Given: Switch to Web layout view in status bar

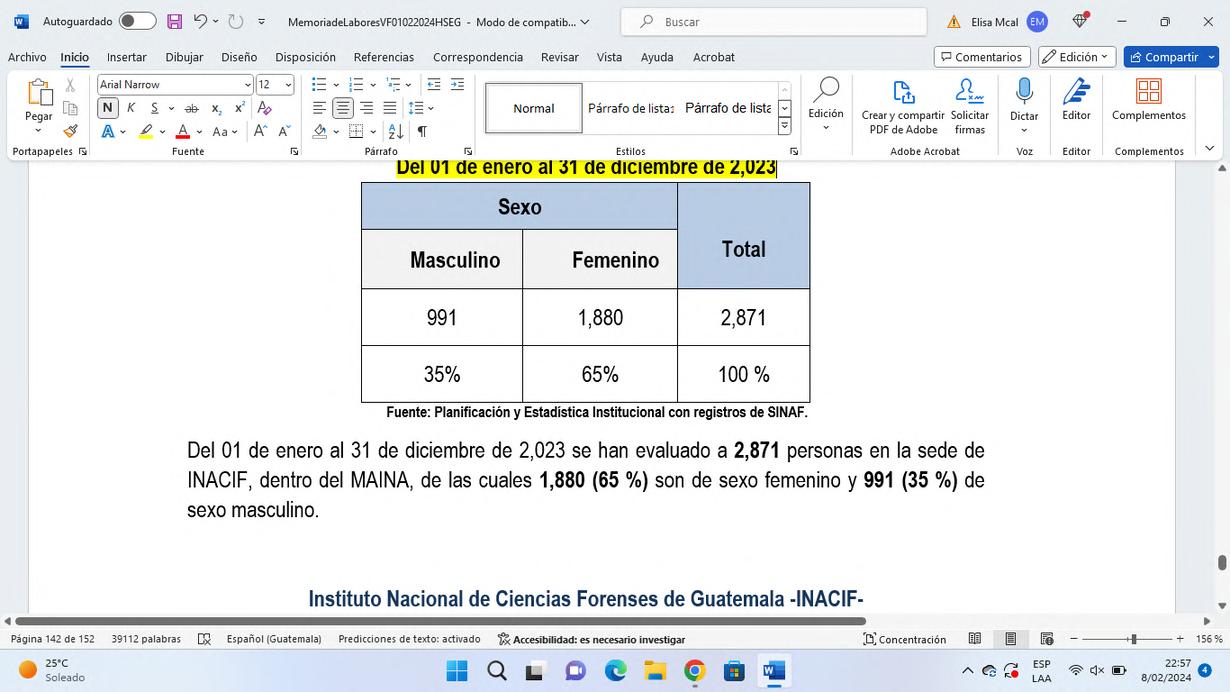Looking at the screenshot, I should coord(1047,639).
